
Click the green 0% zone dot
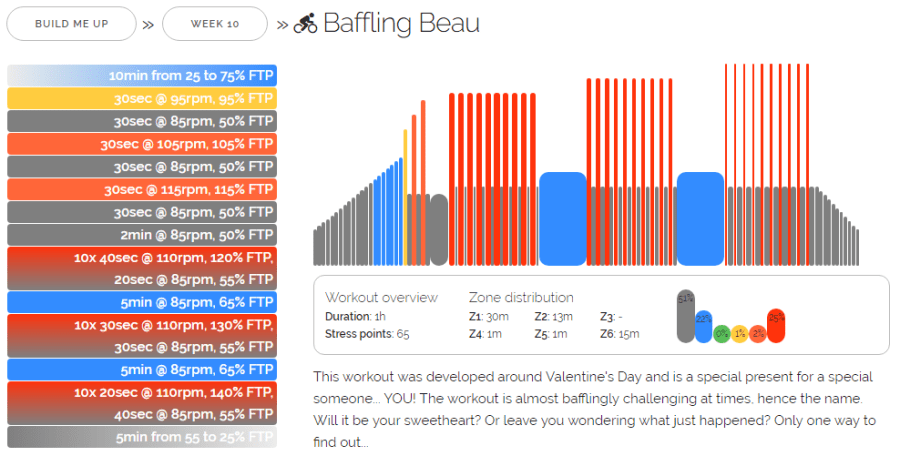coord(722,333)
